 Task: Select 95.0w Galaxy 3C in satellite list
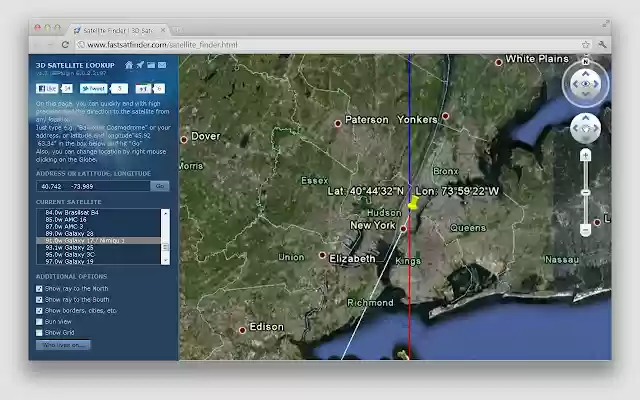[x=98, y=254]
